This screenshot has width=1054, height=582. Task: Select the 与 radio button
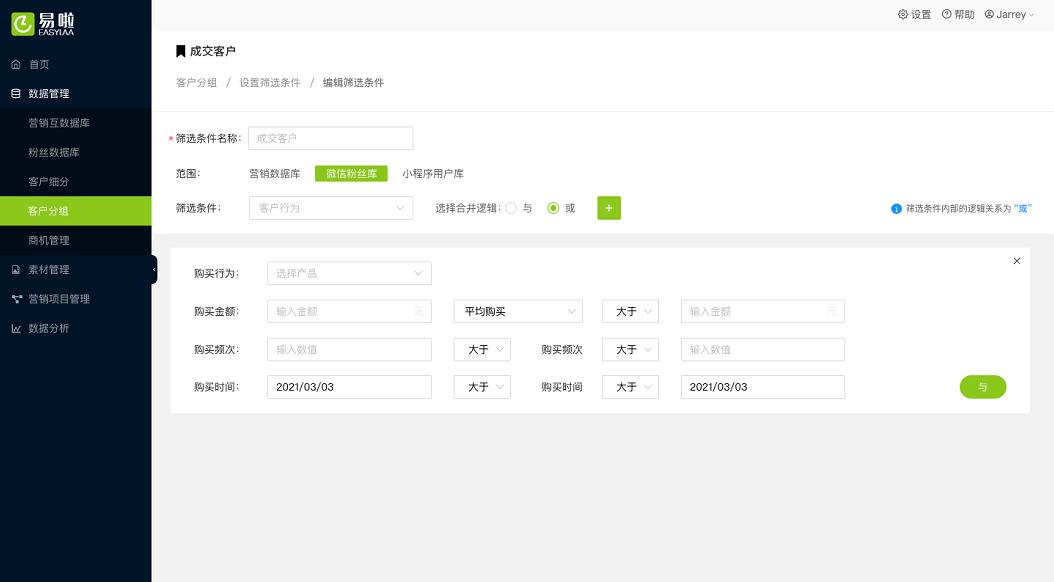511,208
